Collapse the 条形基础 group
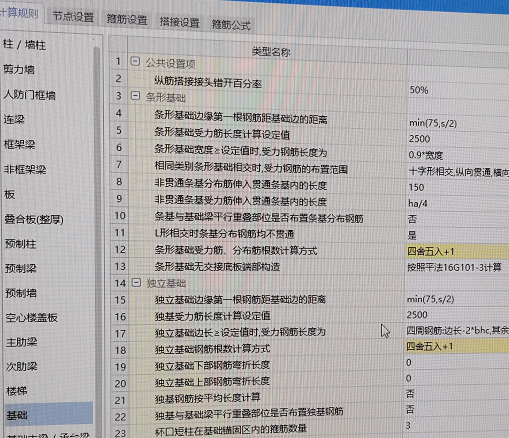Viewport: 509px width, 438px height. point(135,96)
